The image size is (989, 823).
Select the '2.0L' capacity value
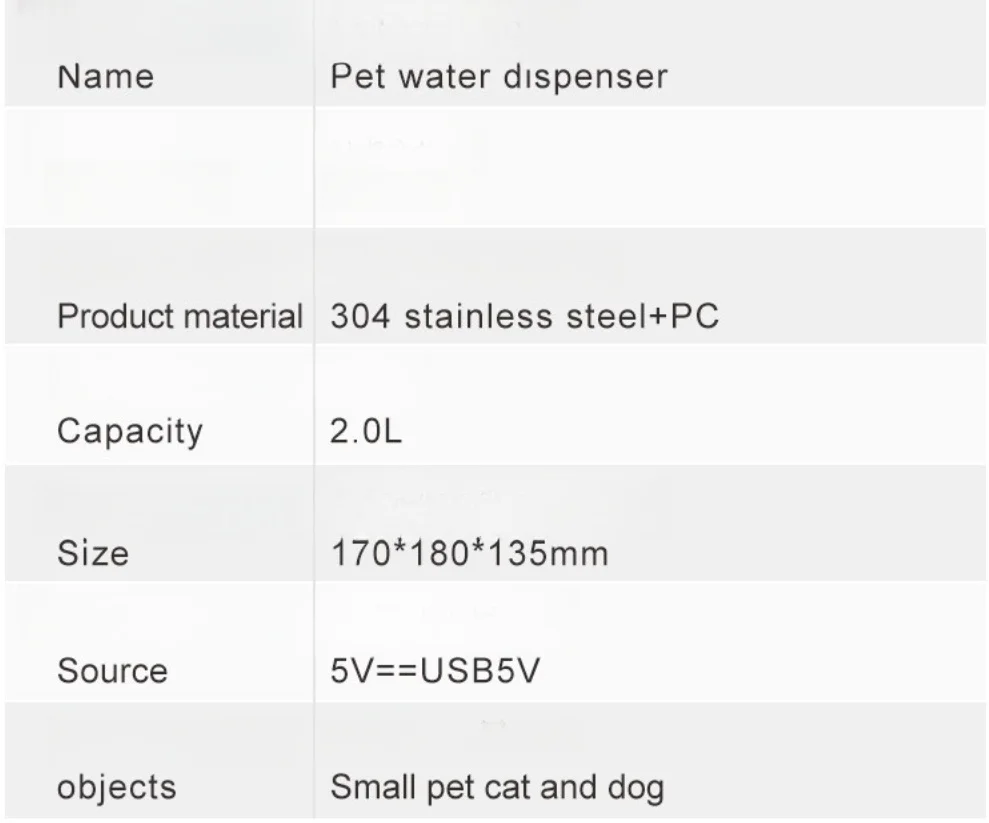click(x=366, y=433)
